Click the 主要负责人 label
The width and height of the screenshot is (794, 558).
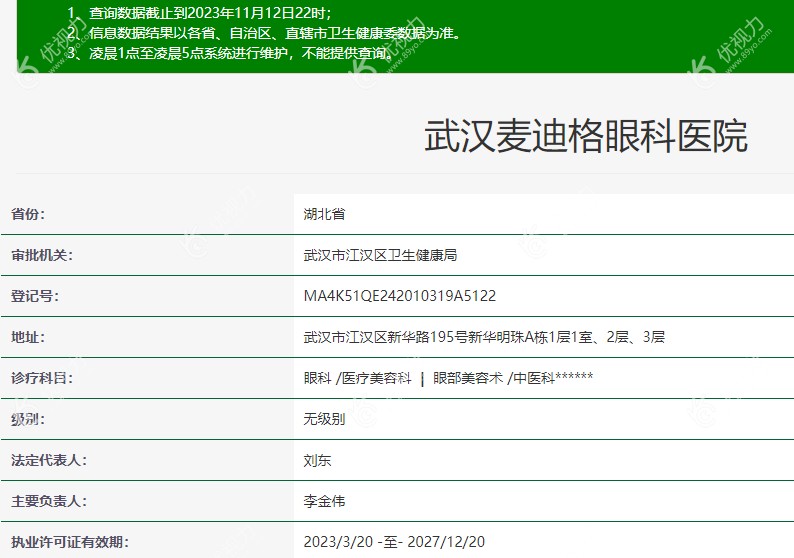(x=49, y=501)
